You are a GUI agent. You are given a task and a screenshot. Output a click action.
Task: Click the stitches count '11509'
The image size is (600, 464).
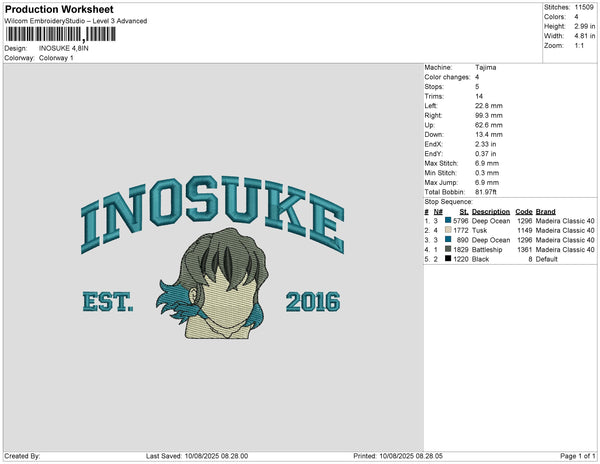584,7
